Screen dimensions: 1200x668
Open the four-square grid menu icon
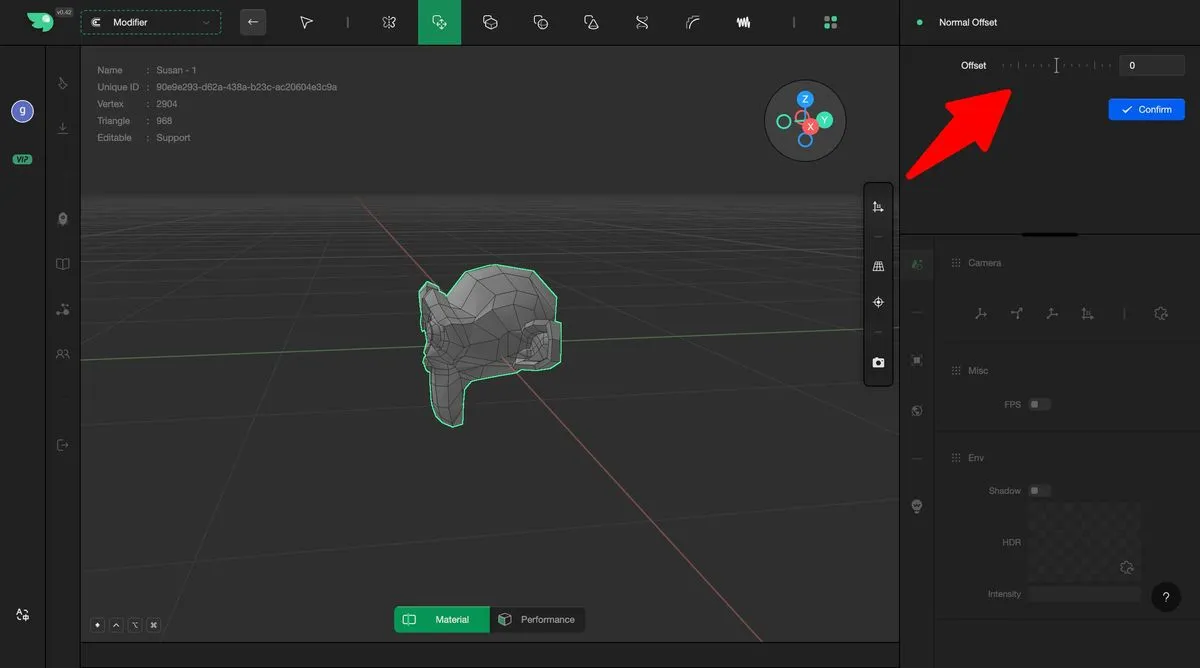click(x=830, y=22)
